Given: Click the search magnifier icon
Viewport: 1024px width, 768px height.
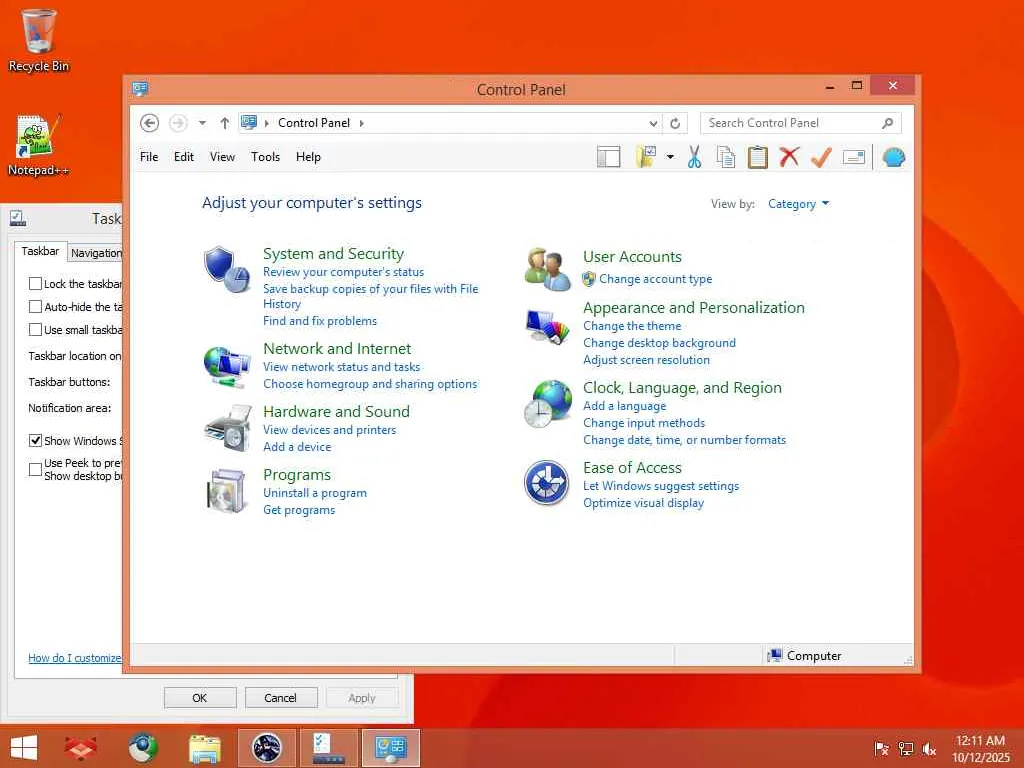Looking at the screenshot, I should point(888,123).
